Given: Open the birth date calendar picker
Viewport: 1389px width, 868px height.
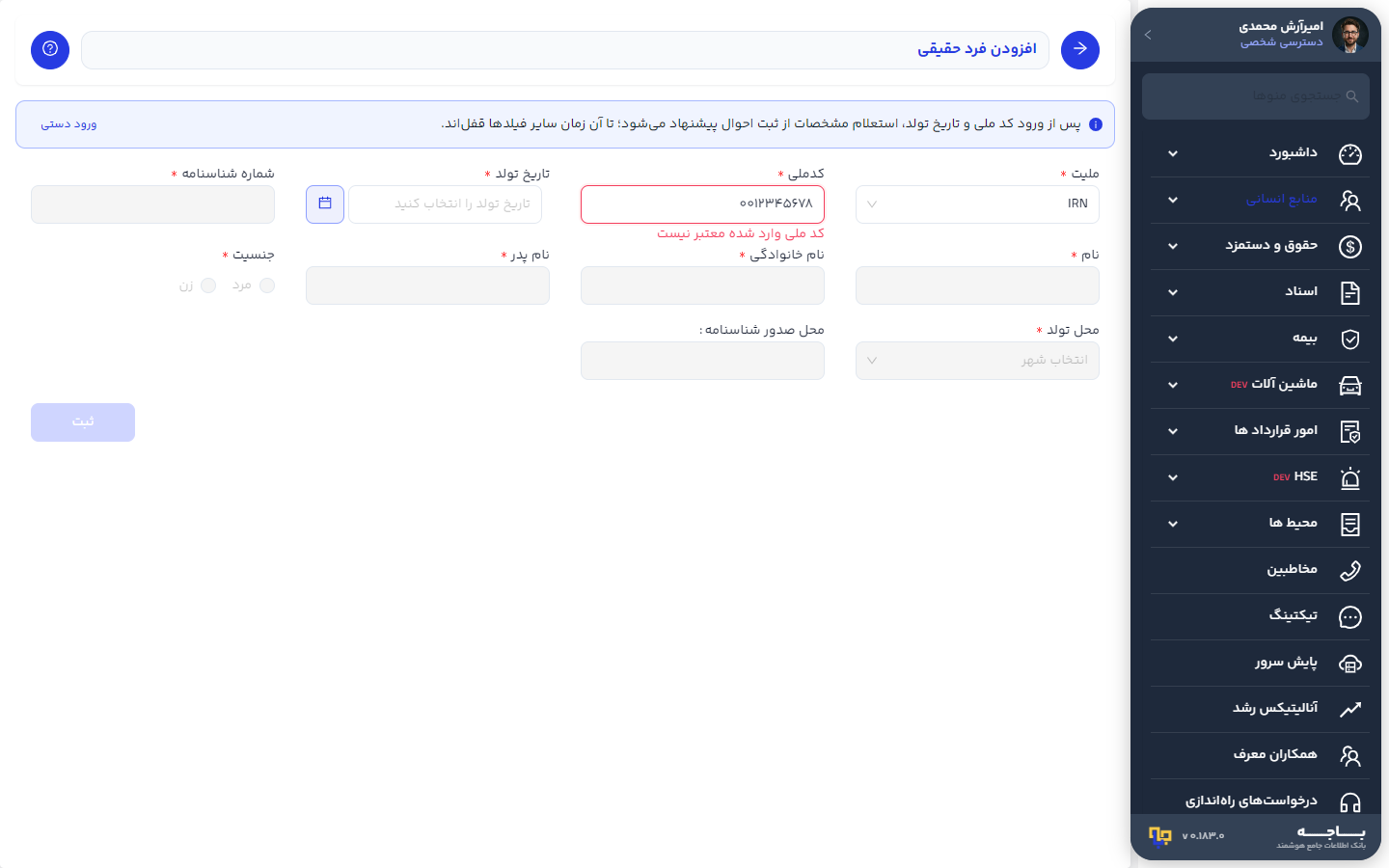Looking at the screenshot, I should click(x=325, y=204).
